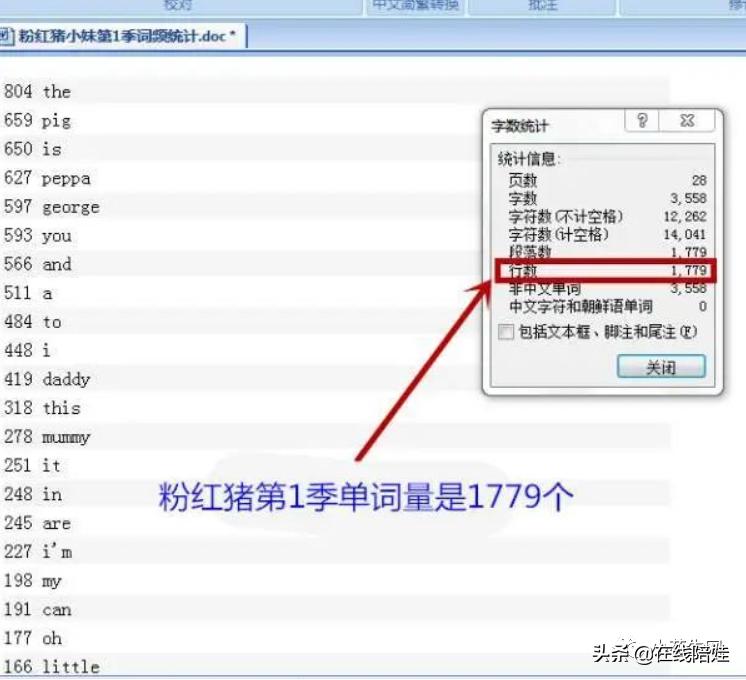This screenshot has height=680, width=746.
Task: Click the line "191 can"
Action: pyautogui.click(x=37, y=609)
